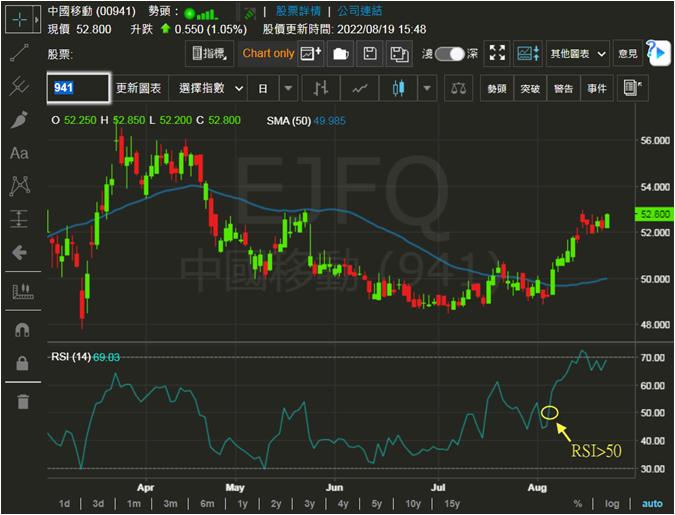Select the 1d time range
Viewport: 675px width, 515px height.
pos(64,503)
